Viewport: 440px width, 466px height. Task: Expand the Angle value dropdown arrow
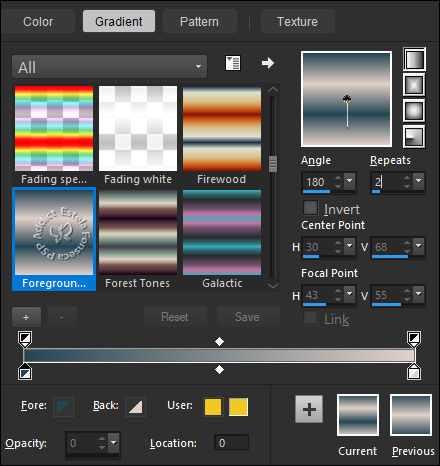350,181
